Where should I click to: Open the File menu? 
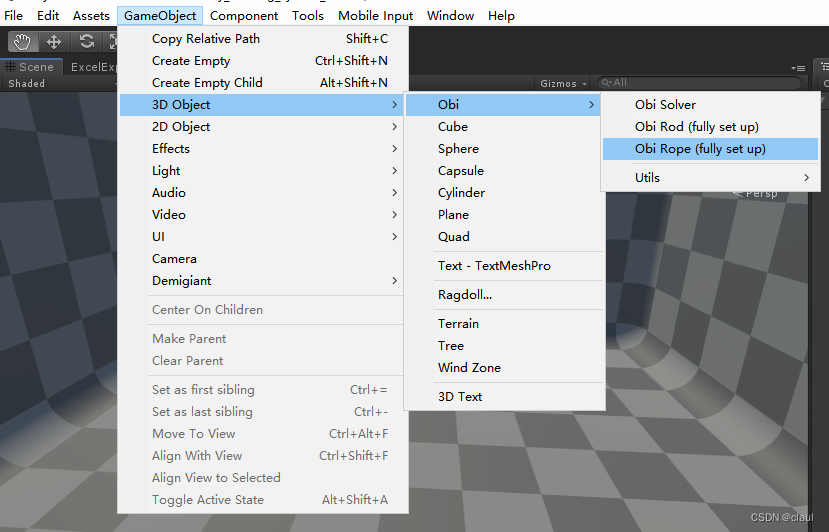(x=14, y=16)
